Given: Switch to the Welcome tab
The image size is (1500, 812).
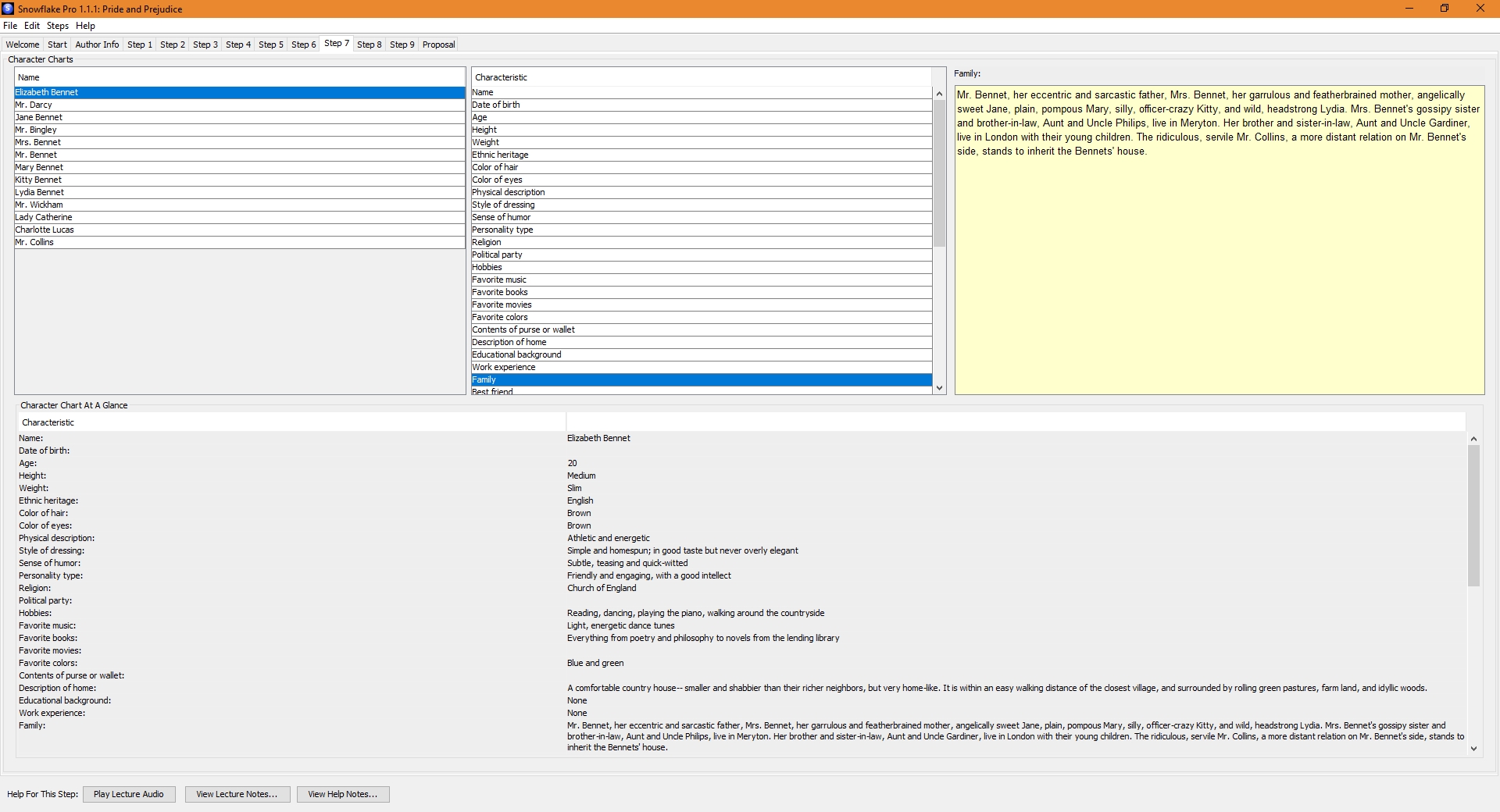Looking at the screenshot, I should (23, 45).
